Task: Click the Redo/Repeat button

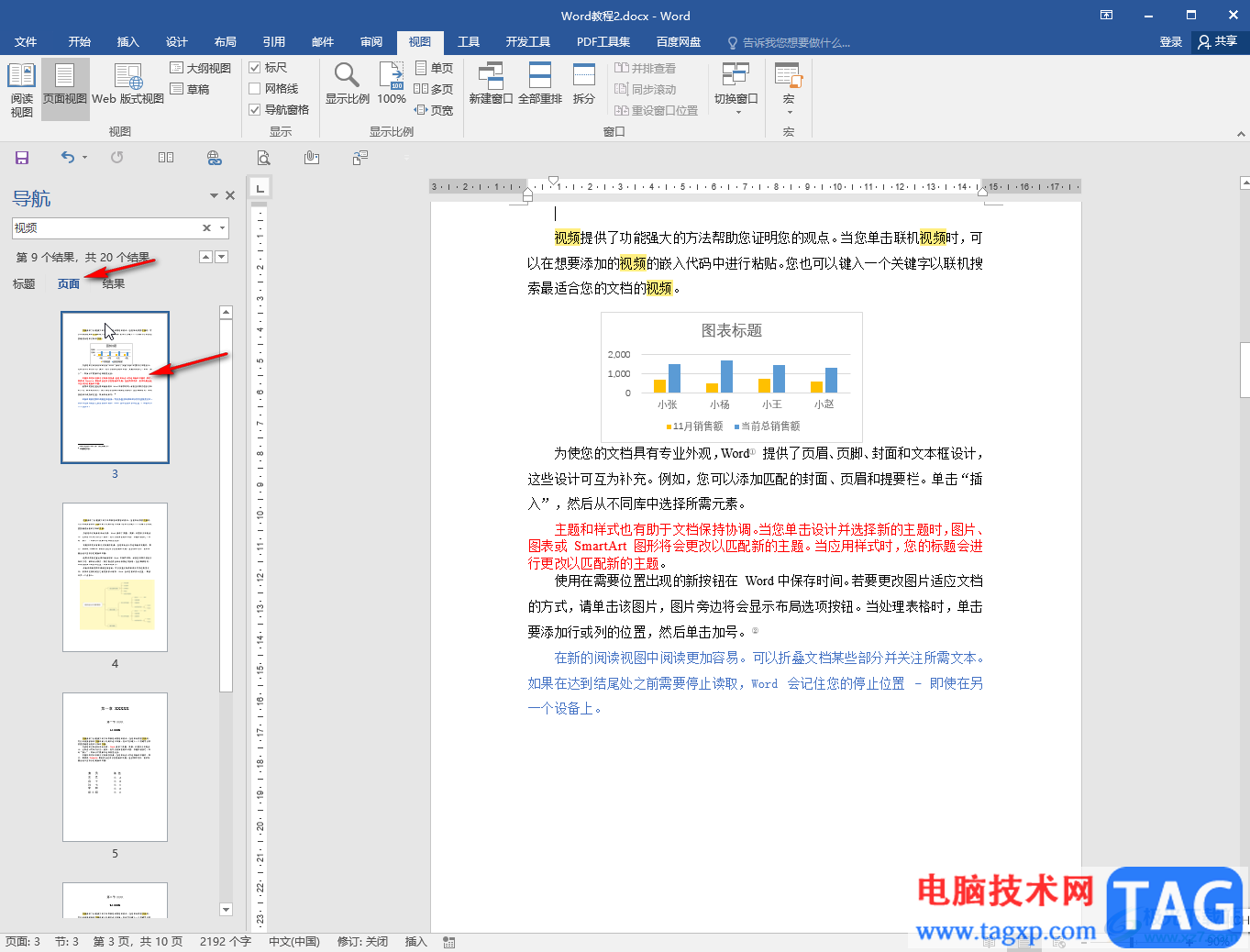Action: tap(117, 158)
